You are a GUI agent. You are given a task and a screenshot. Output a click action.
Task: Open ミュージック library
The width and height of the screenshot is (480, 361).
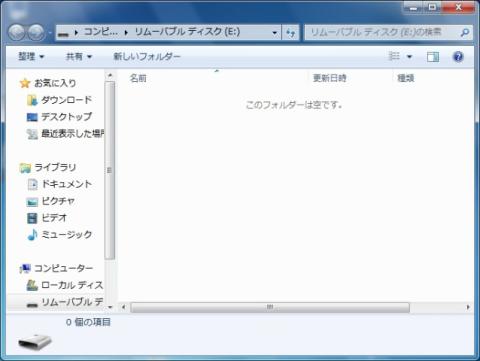pos(67,235)
